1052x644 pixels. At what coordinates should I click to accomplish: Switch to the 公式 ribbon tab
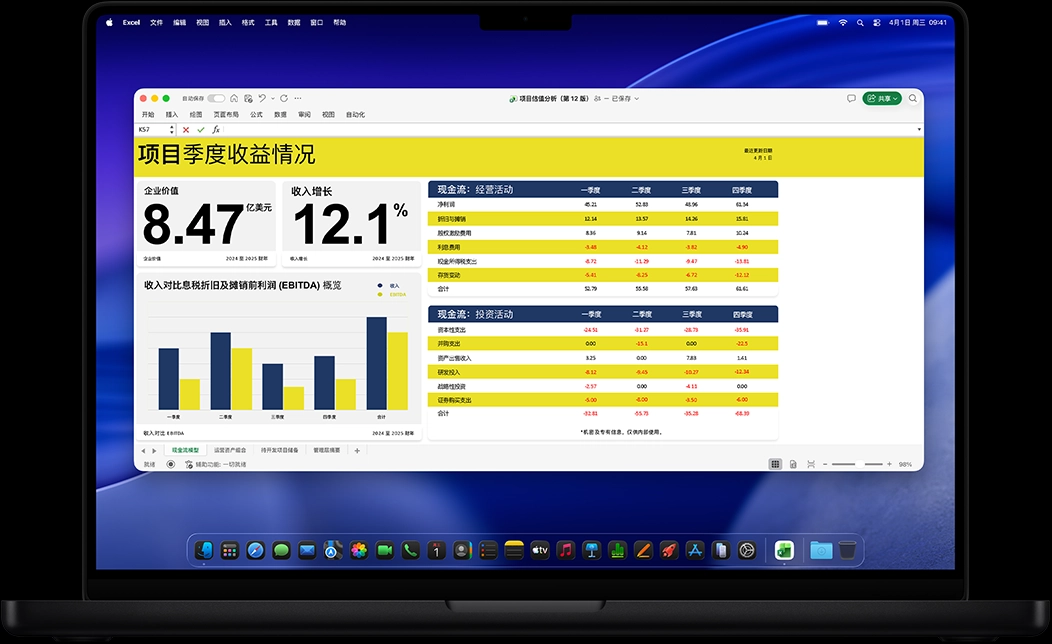254,113
